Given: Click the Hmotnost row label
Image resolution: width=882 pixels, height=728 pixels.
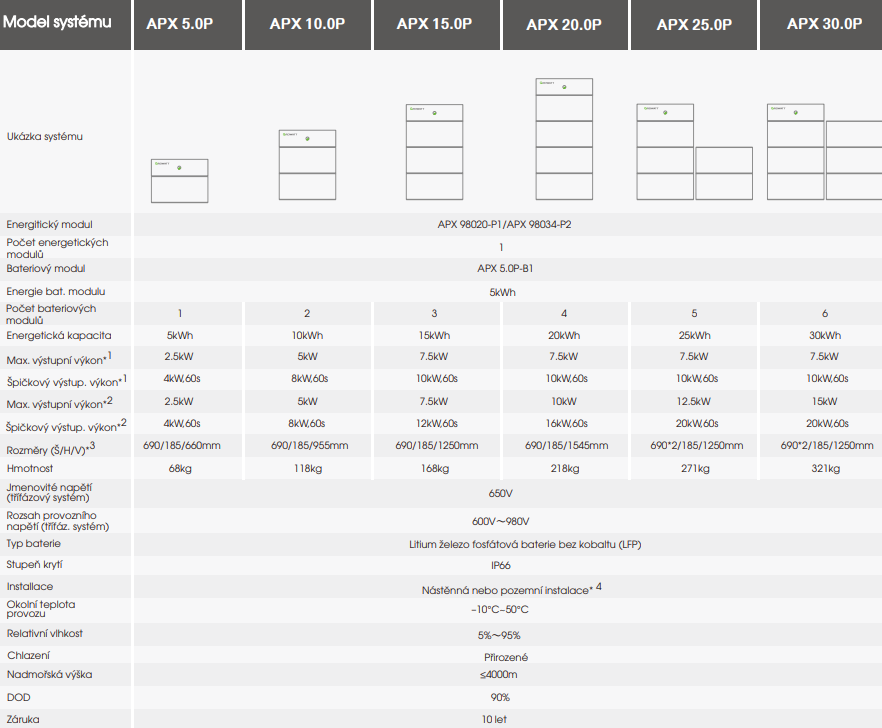Looking at the screenshot, I should click(x=30, y=468).
